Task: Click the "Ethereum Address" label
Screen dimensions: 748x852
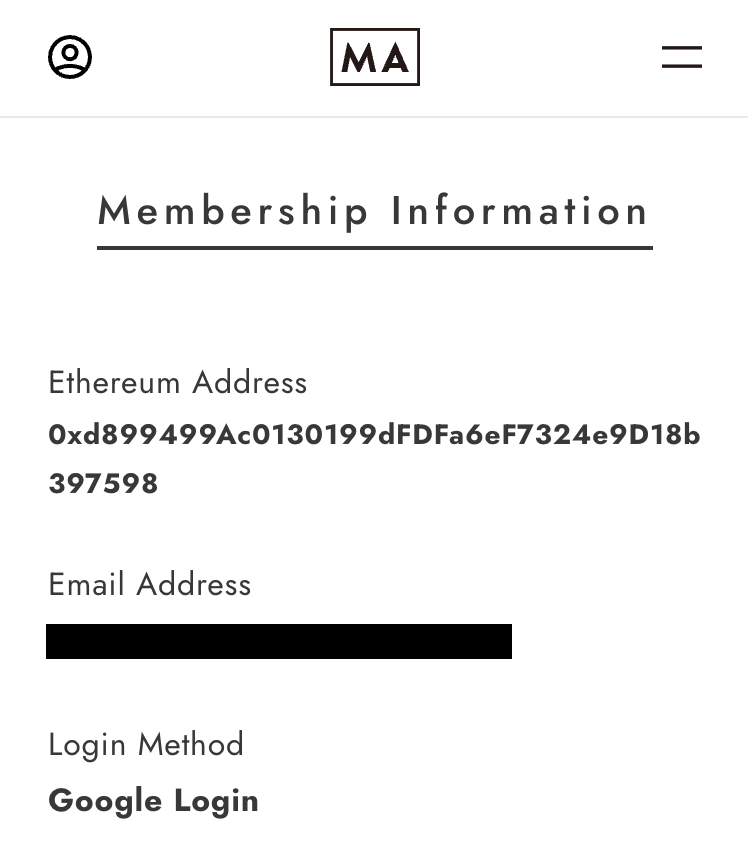Action: tap(178, 383)
